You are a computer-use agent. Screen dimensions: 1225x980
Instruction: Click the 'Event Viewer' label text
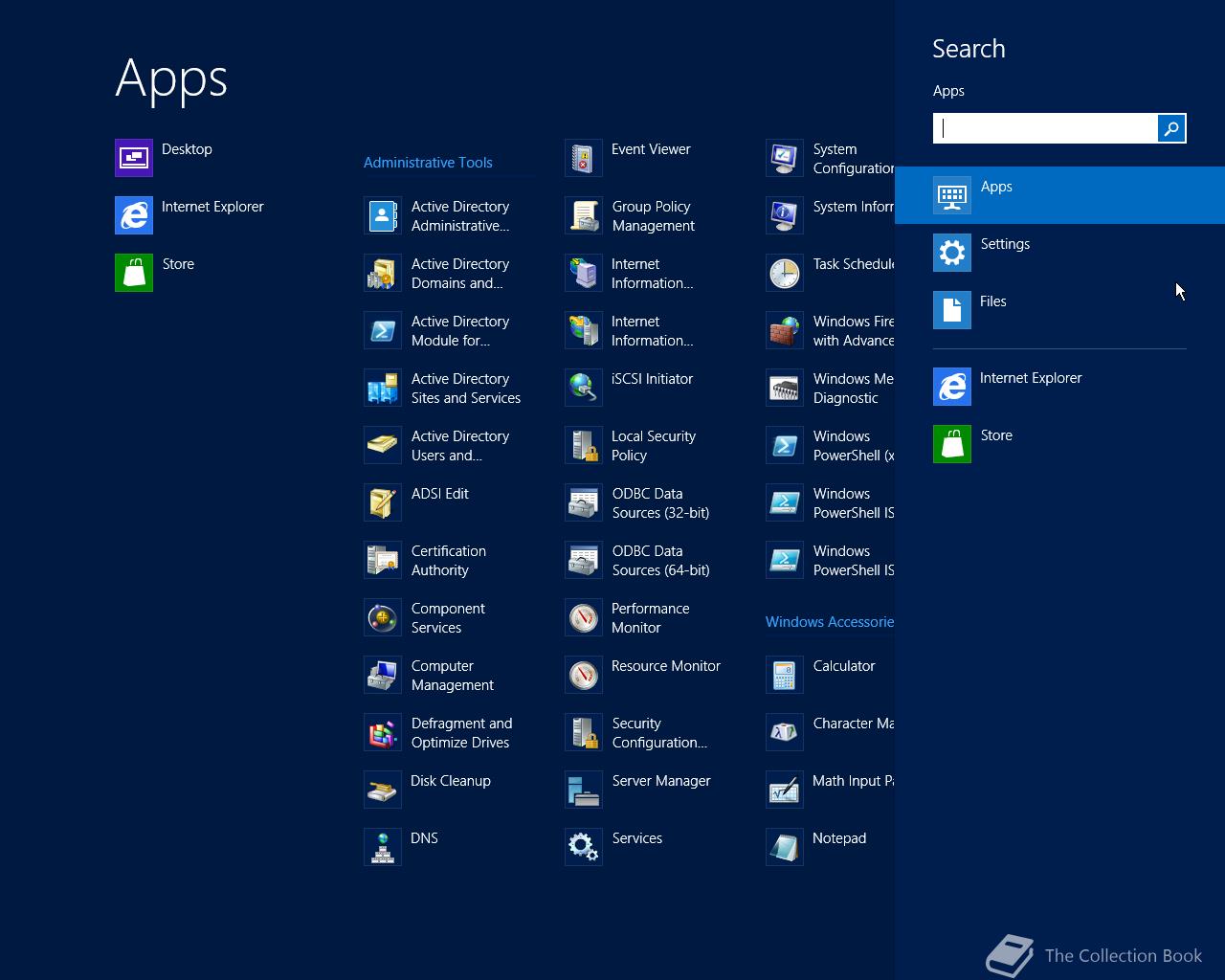[x=651, y=149]
